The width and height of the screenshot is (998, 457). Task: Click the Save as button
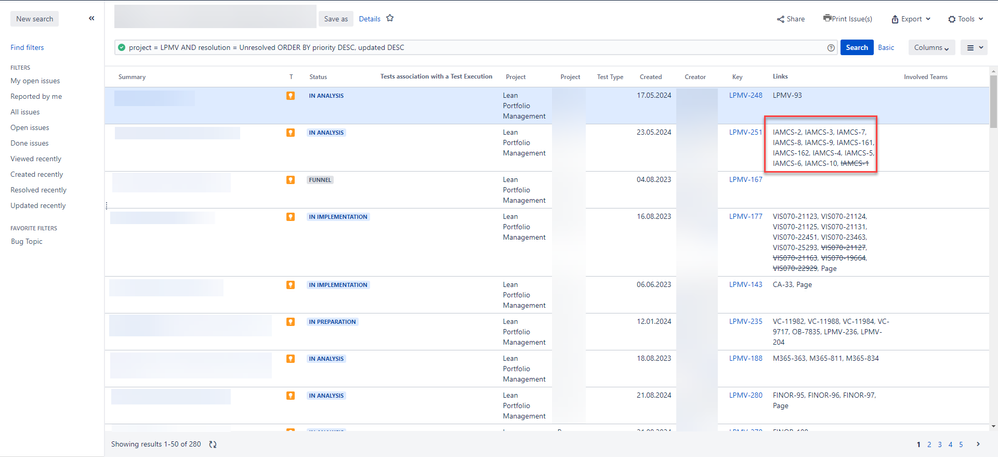335,19
